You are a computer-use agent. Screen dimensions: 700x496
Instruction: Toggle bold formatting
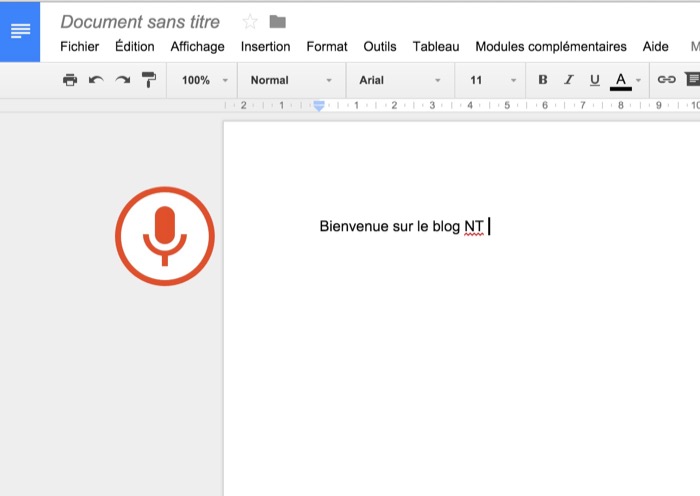(543, 80)
